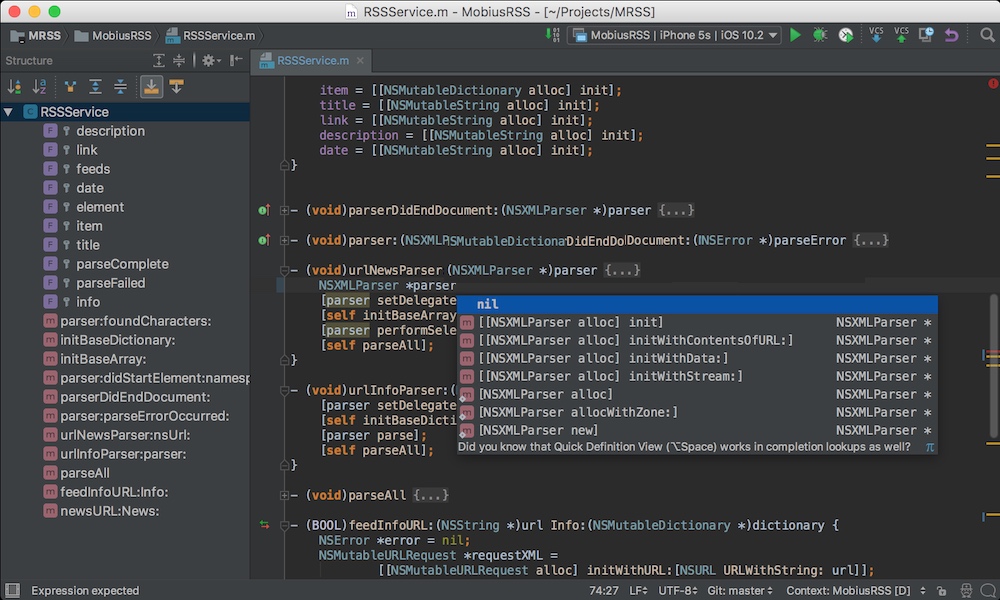Toggle Autoscroll from Source button
The height and width of the screenshot is (600, 1000).
[x=177, y=87]
